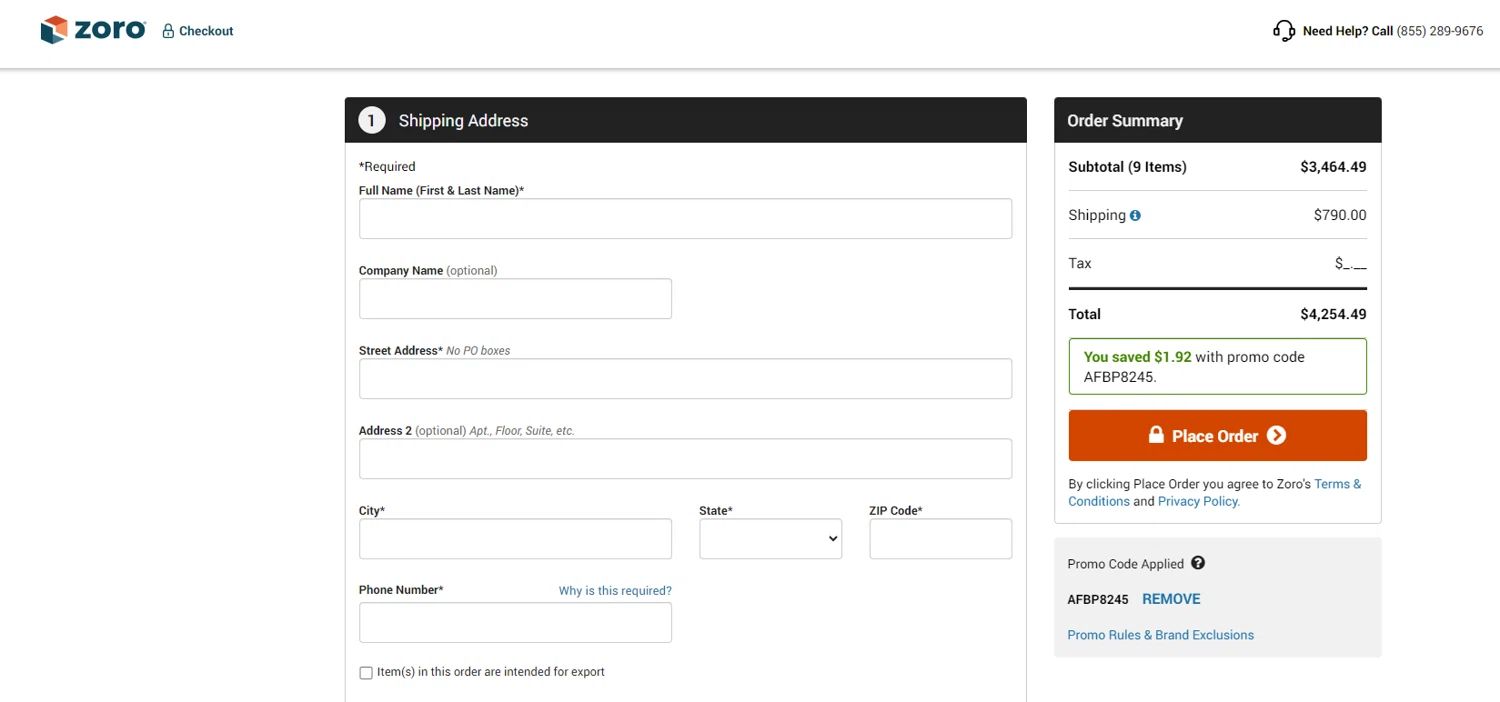1500x702 pixels.
Task: Click the ZIP Code field
Action: click(940, 539)
